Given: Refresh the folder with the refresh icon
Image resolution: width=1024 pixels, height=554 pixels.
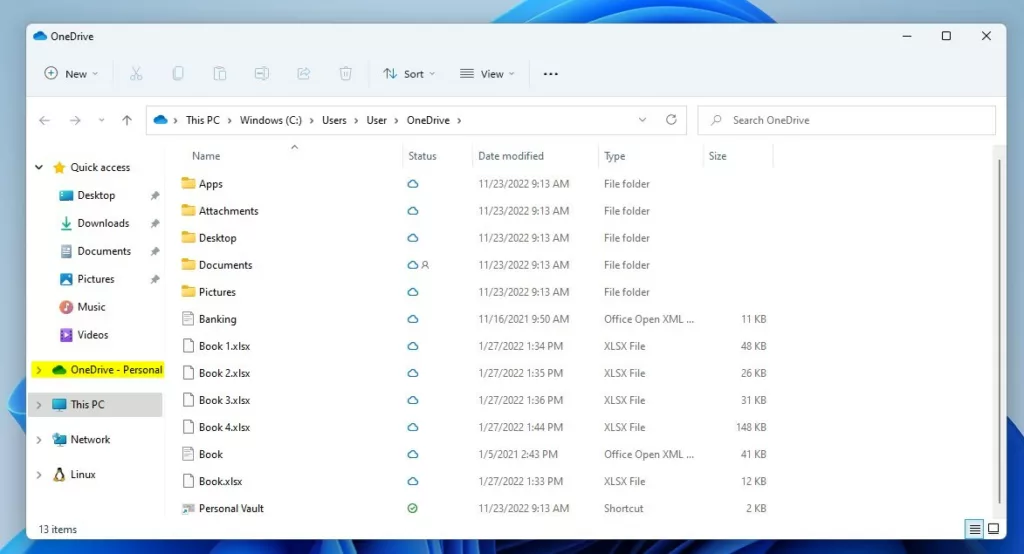Looking at the screenshot, I should [x=671, y=120].
